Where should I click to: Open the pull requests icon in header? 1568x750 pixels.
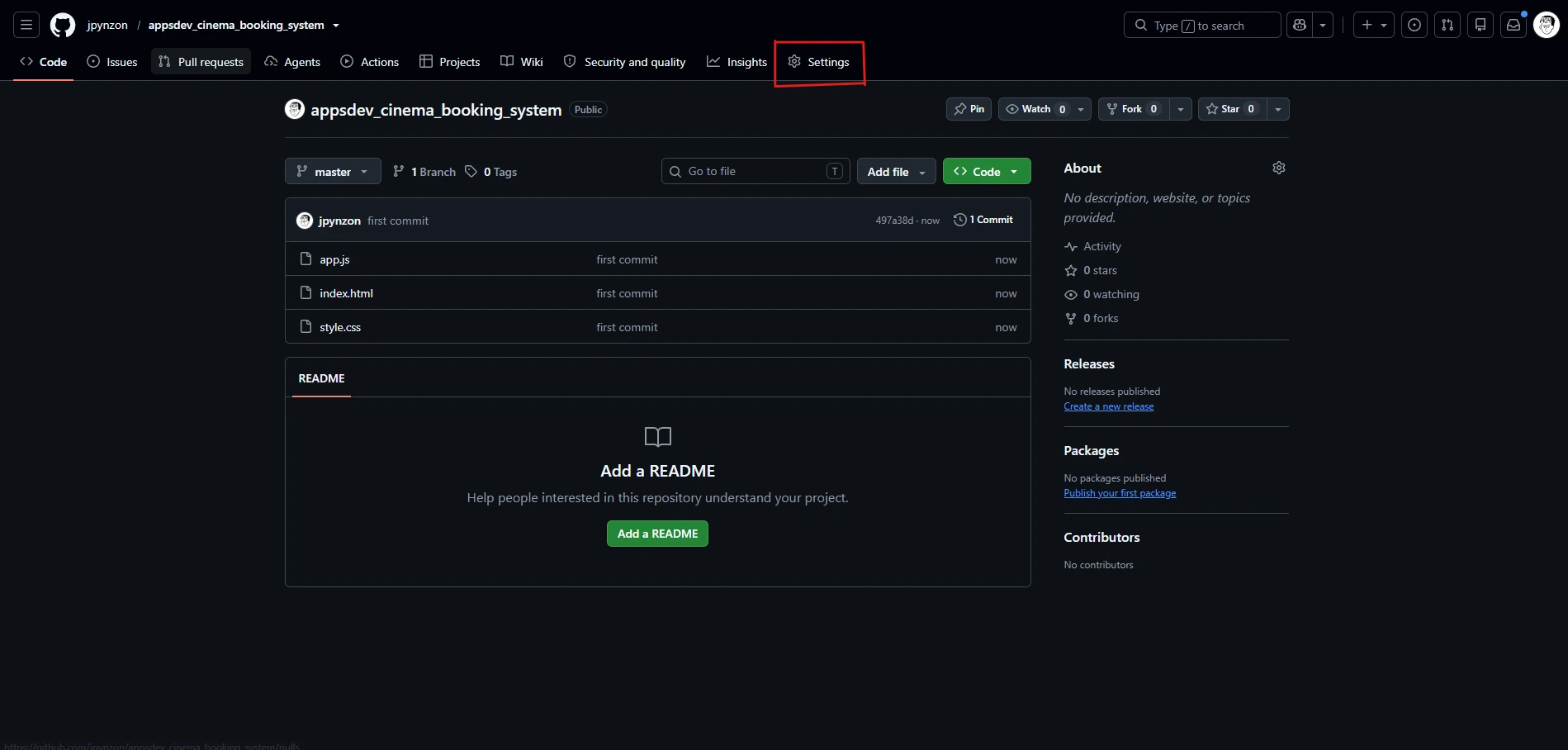point(1447,26)
